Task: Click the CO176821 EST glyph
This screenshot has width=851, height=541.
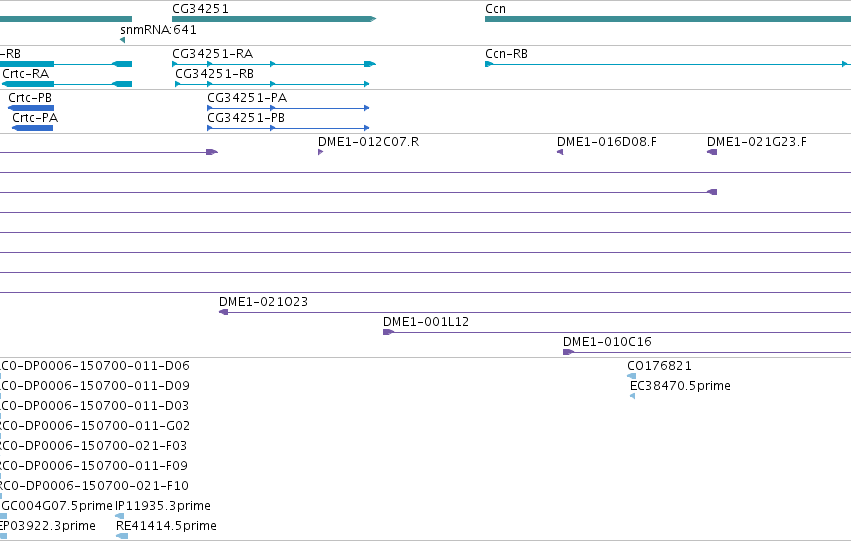Action: click(631, 376)
